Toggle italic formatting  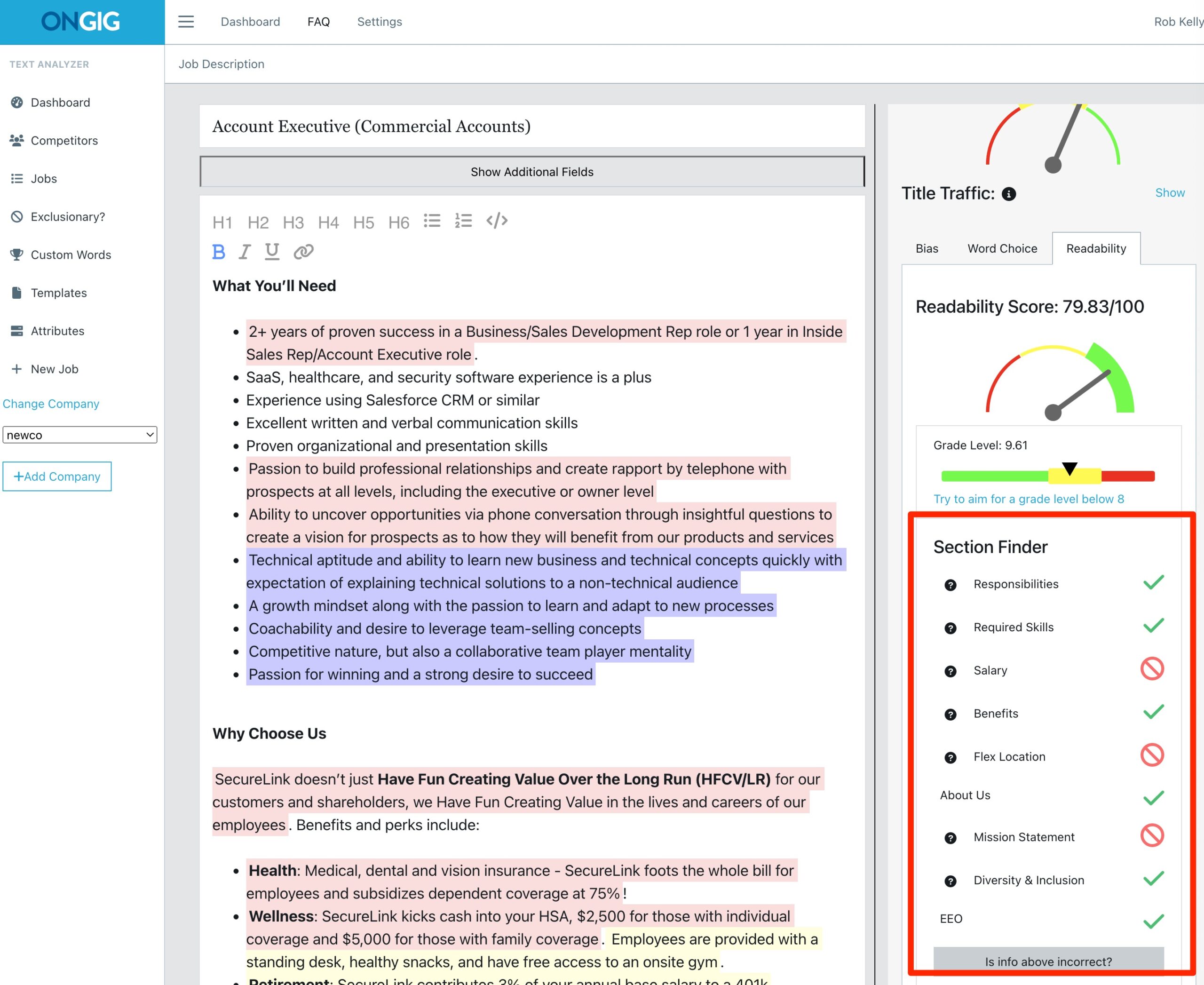coord(245,251)
